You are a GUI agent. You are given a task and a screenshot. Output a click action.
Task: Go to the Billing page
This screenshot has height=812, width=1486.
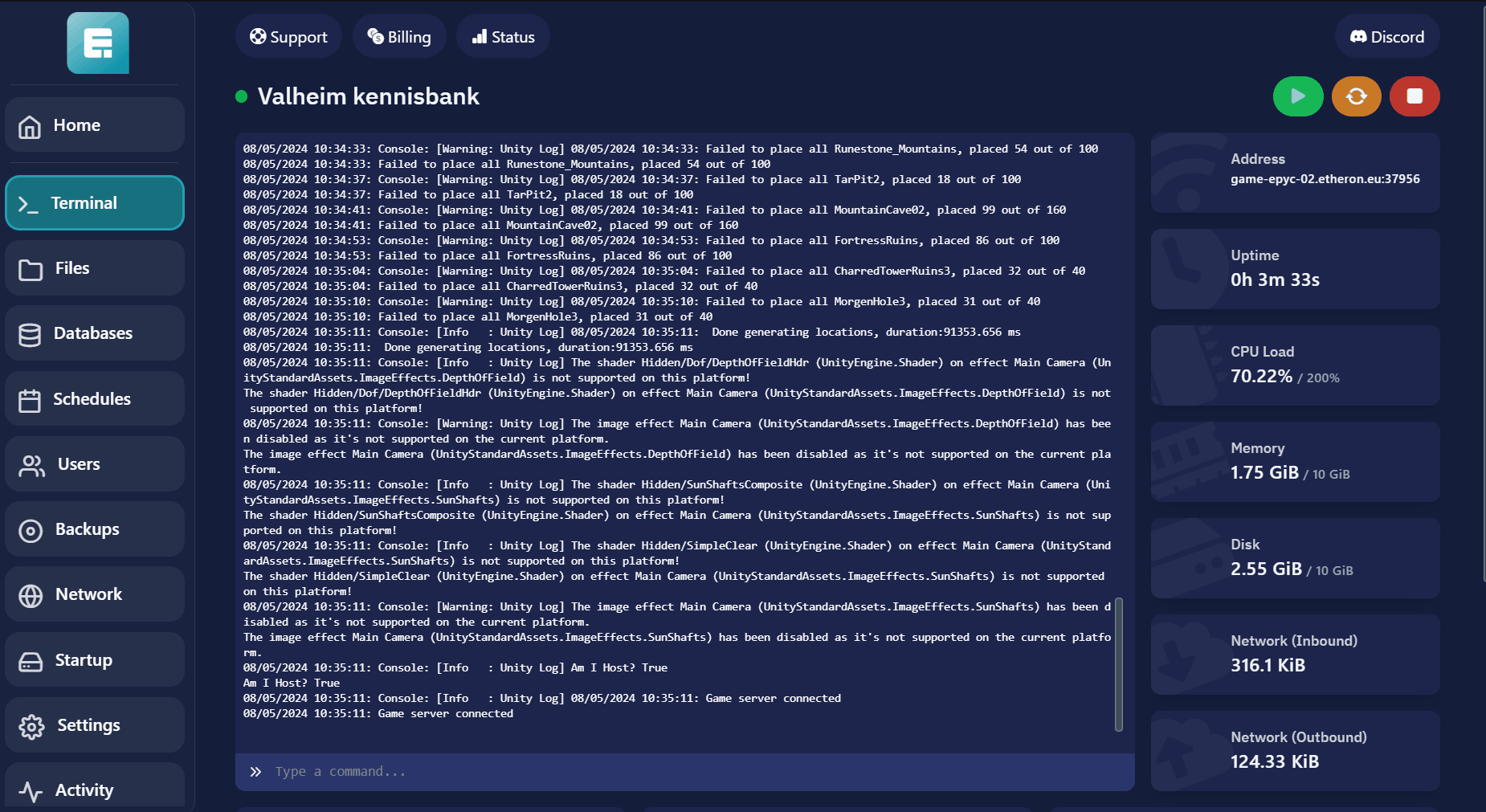[x=399, y=37]
